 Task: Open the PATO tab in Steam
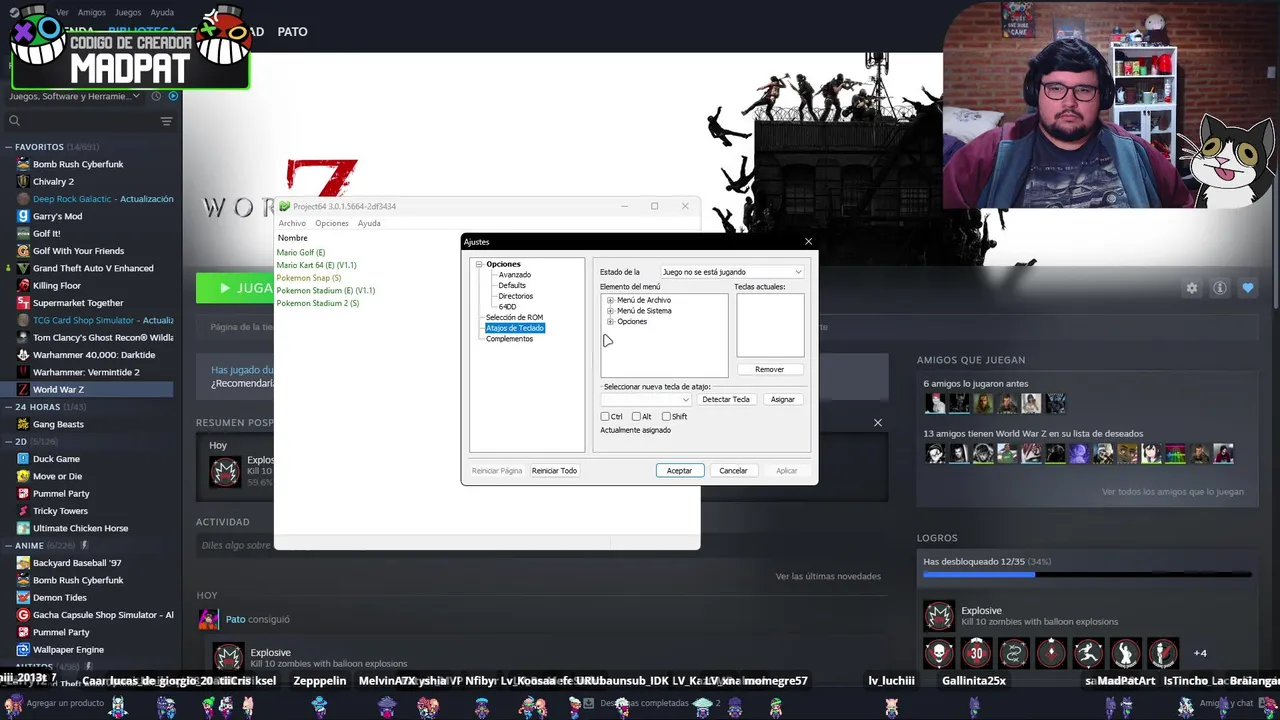292,32
